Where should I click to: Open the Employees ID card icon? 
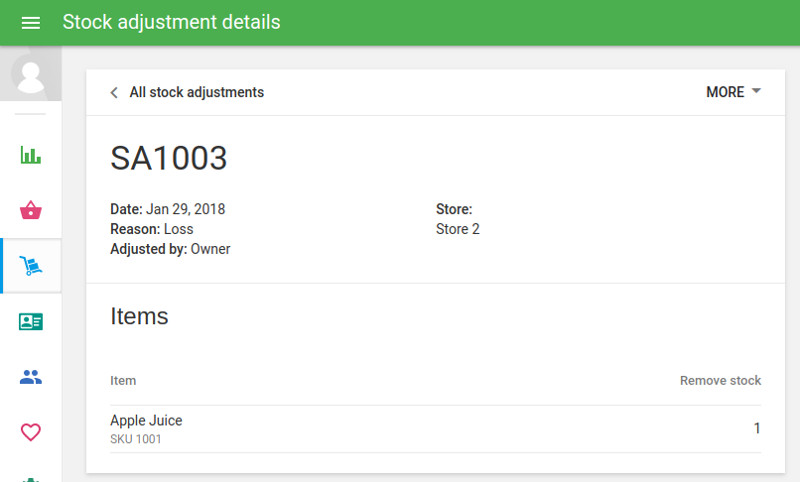pos(31,321)
